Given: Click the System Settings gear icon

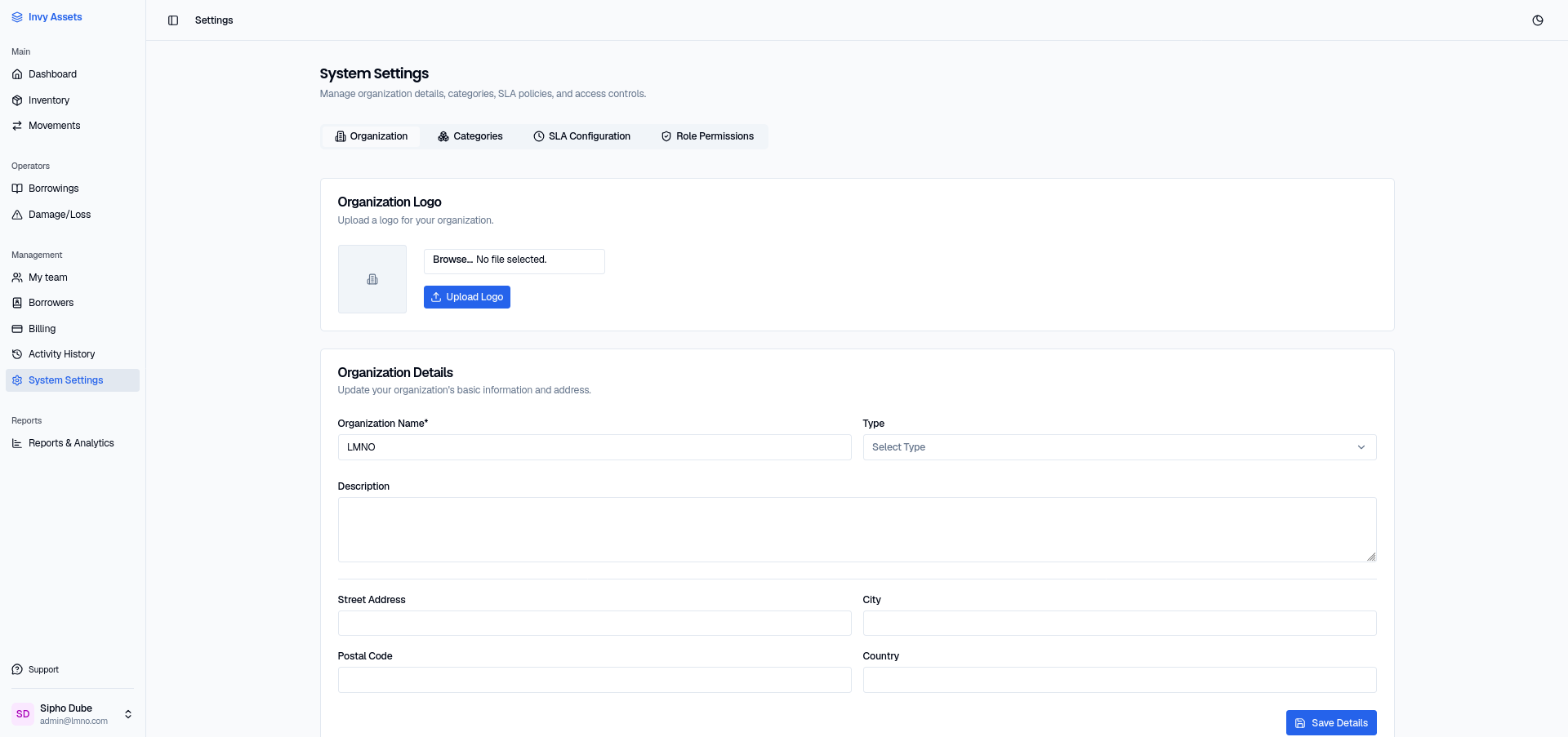Looking at the screenshot, I should tap(17, 380).
